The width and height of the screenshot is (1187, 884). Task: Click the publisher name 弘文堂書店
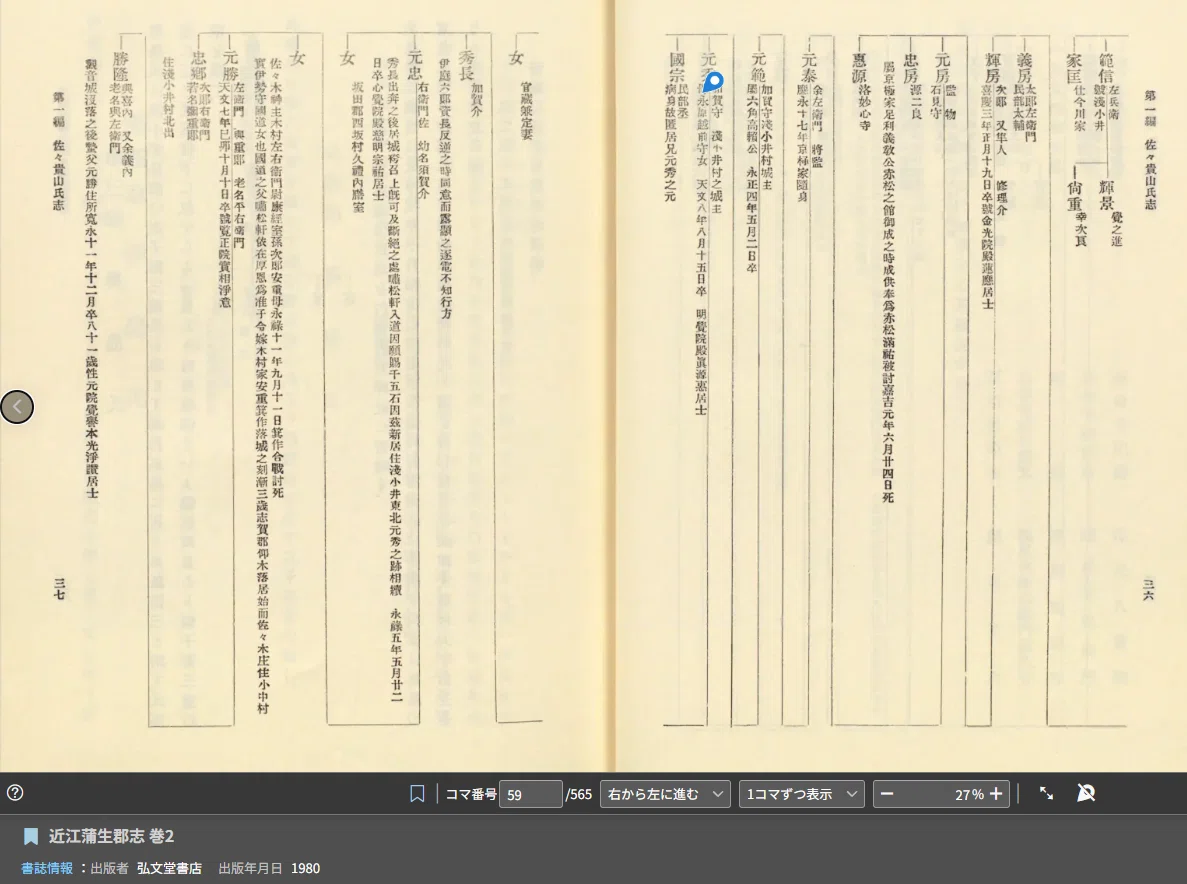(x=170, y=868)
